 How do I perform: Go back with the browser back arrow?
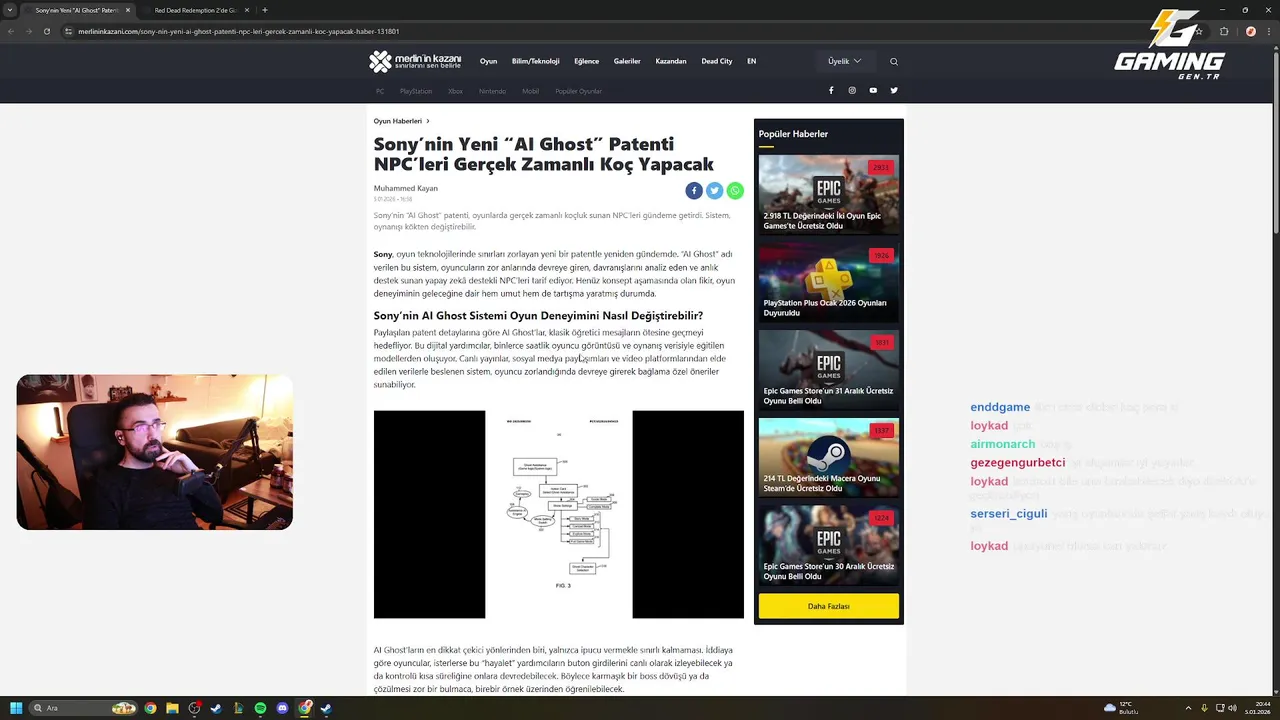coord(11,31)
